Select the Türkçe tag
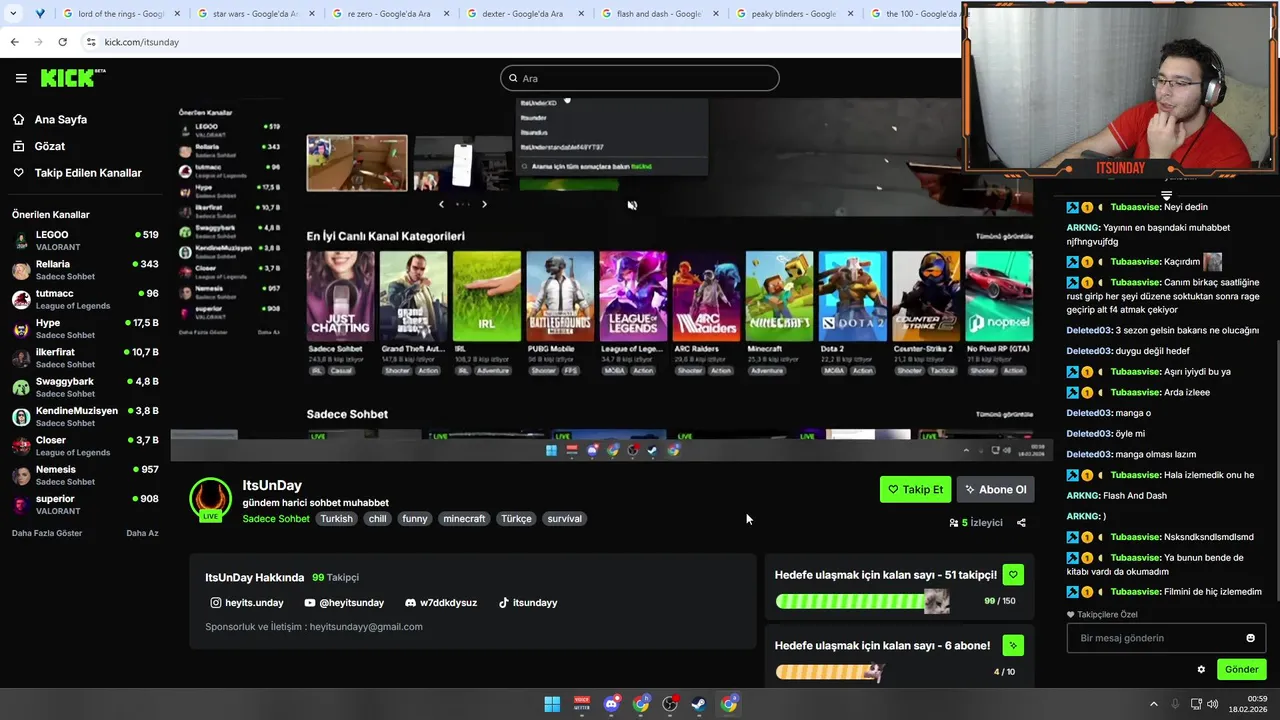The height and width of the screenshot is (720, 1280). point(517,519)
